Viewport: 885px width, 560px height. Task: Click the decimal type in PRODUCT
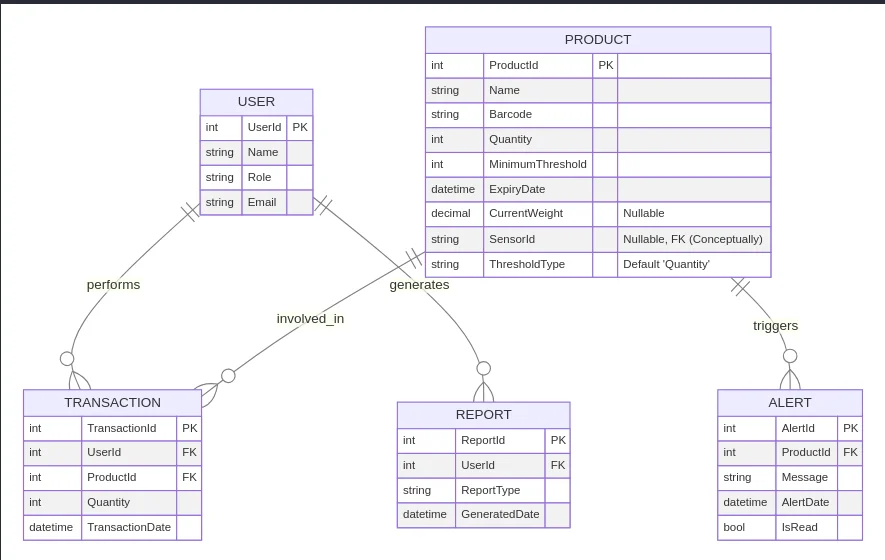click(450, 213)
